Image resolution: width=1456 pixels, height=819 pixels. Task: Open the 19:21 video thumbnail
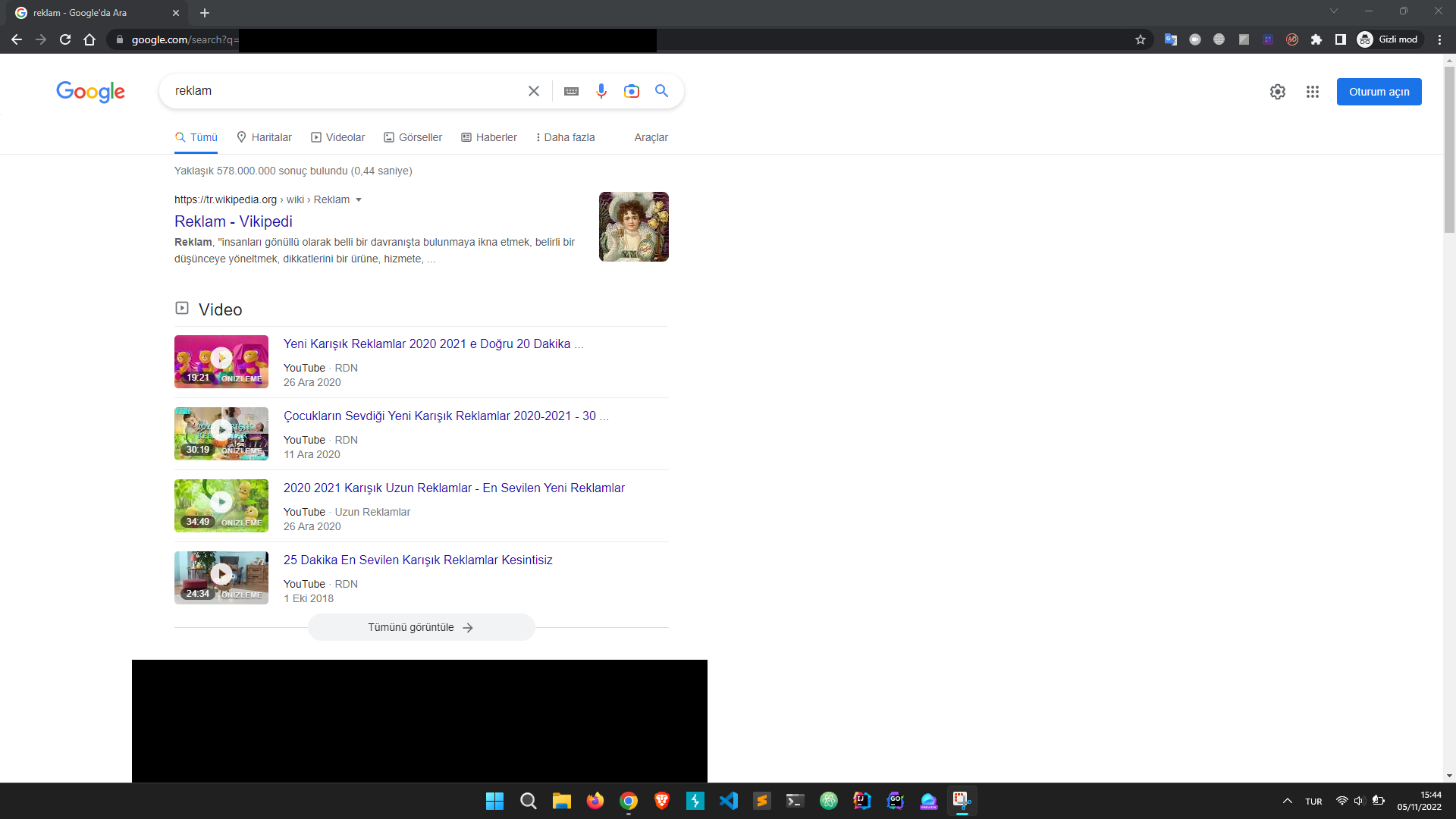[x=221, y=361]
